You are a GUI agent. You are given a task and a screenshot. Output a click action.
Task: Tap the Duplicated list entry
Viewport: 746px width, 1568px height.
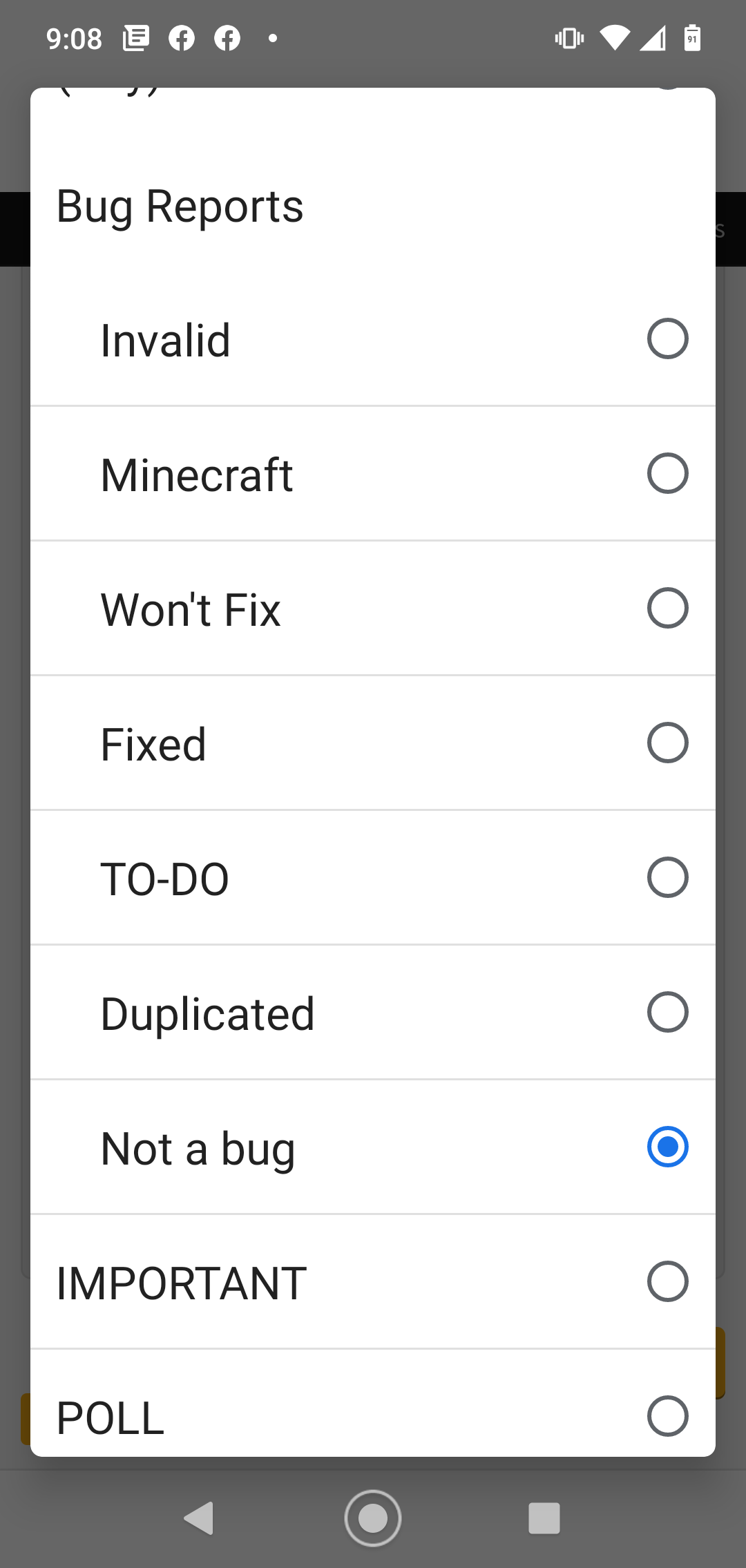[373, 1013]
